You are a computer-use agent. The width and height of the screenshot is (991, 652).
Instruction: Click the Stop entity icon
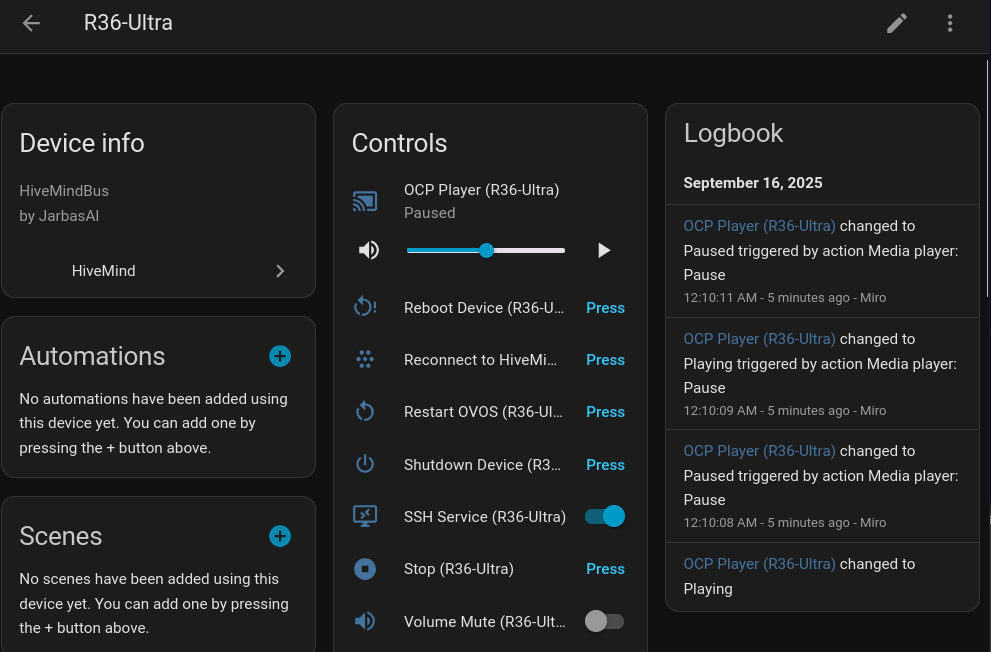365,569
